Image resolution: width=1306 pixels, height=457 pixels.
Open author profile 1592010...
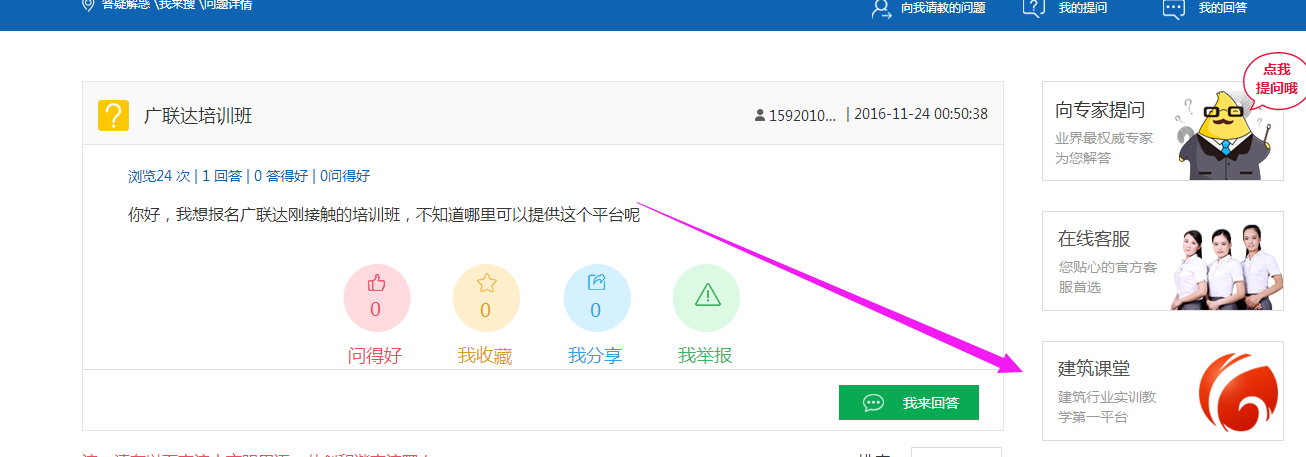802,115
